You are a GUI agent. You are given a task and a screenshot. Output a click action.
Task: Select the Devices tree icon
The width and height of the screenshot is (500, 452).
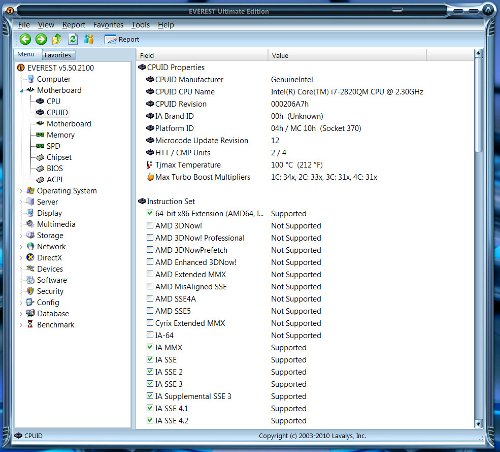(x=30, y=269)
